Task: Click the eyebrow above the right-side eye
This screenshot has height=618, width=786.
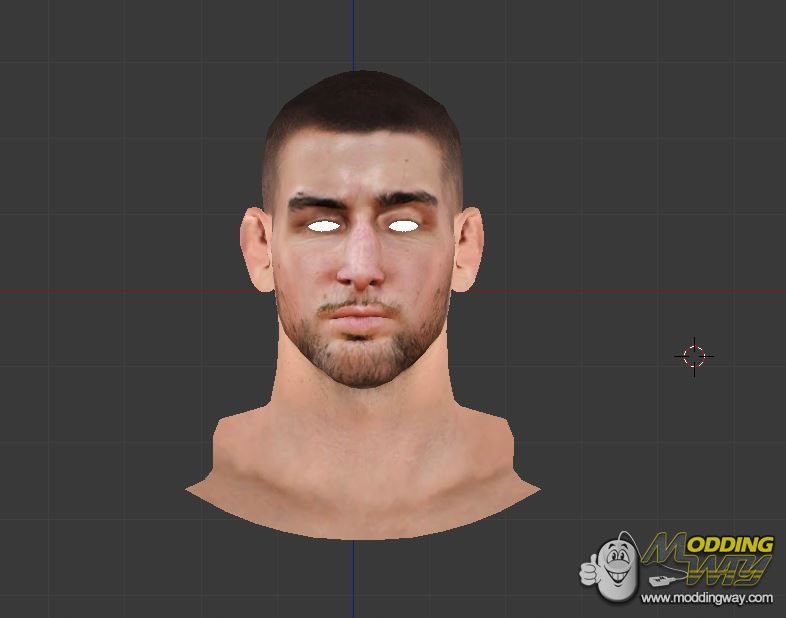Action: [406, 200]
